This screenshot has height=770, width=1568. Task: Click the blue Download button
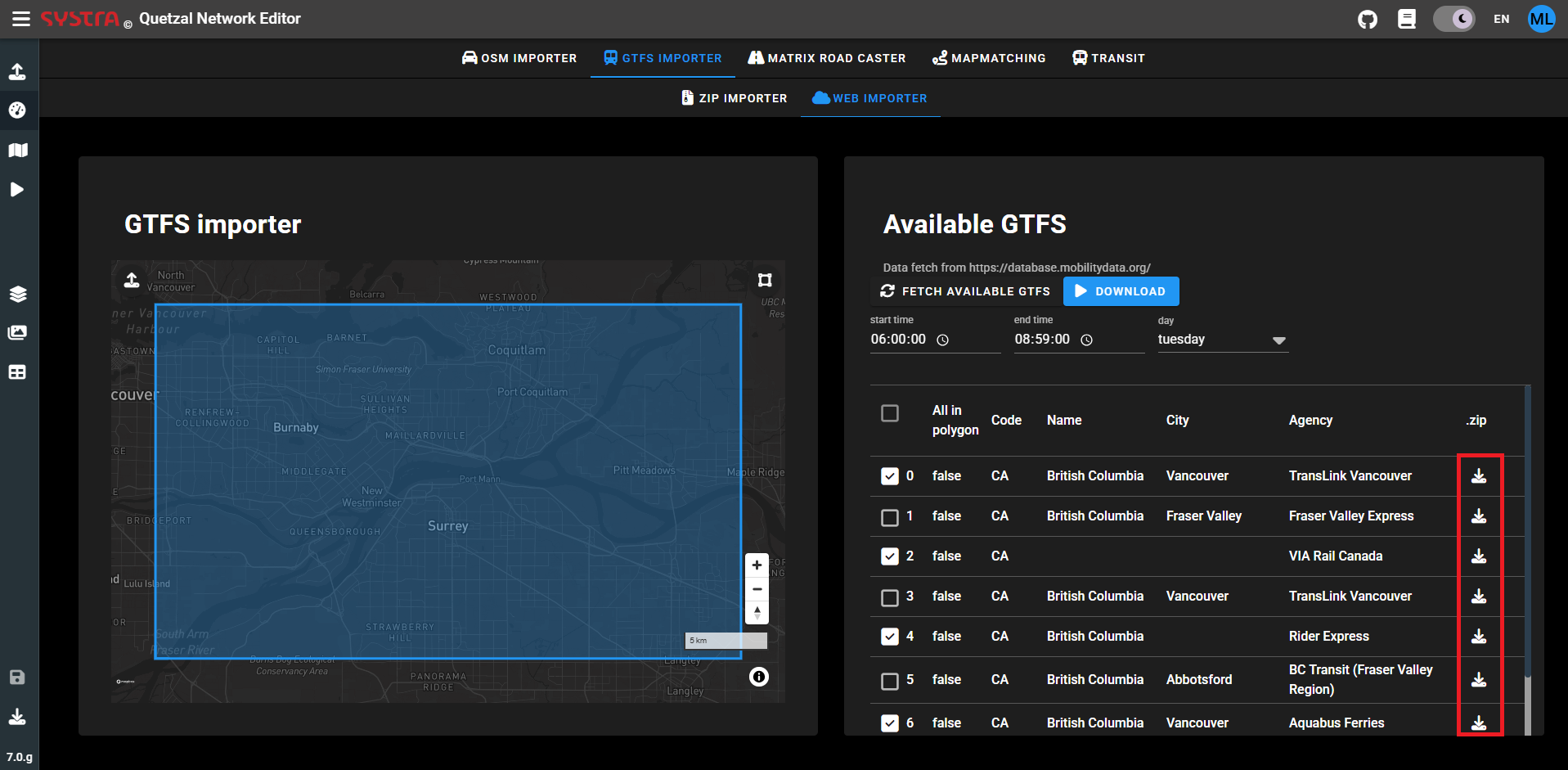click(x=1121, y=291)
